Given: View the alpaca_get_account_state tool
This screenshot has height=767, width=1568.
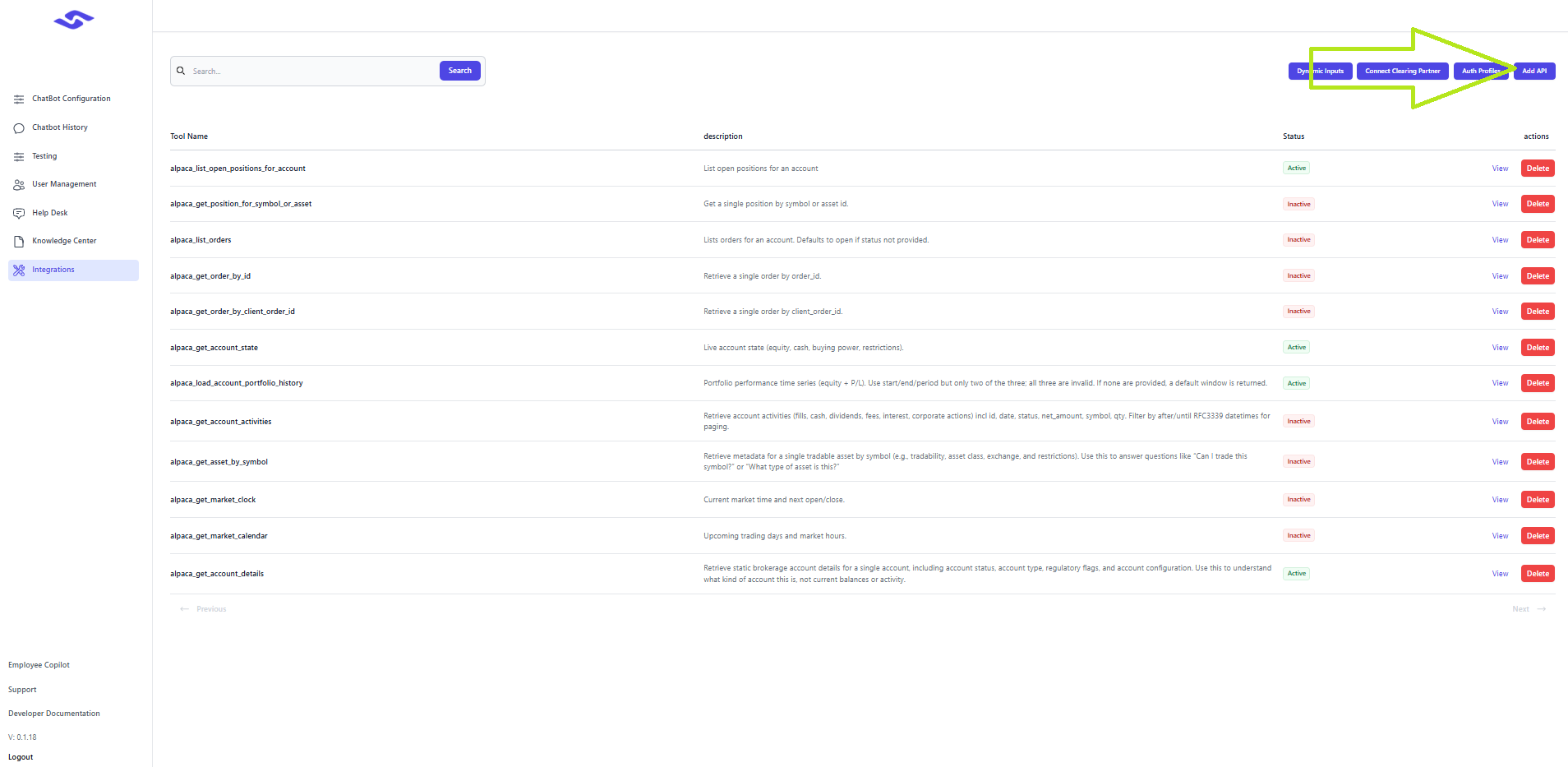Looking at the screenshot, I should point(1500,348).
